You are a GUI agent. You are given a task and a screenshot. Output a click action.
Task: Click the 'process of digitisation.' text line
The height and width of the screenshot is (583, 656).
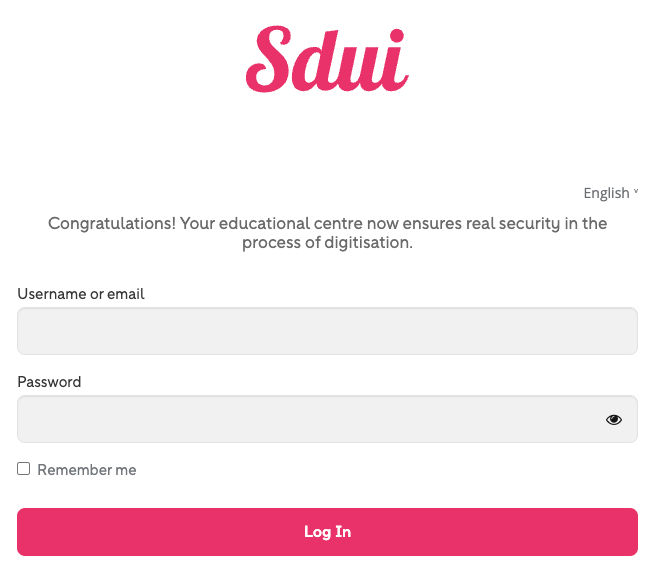pyautogui.click(x=327, y=243)
